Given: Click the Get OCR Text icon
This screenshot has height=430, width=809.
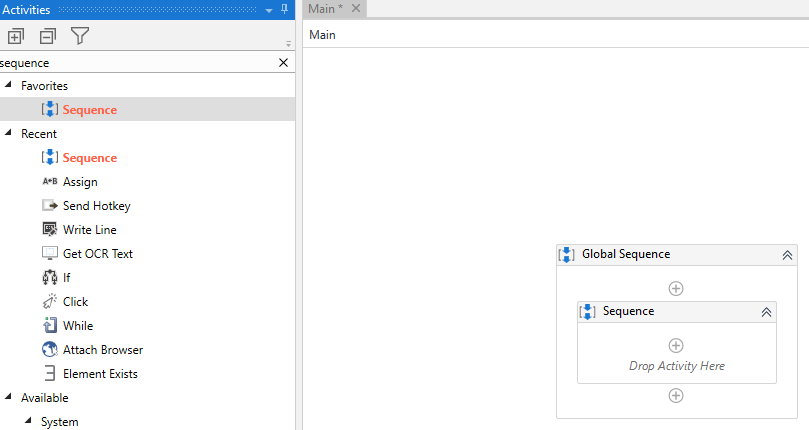Looking at the screenshot, I should 50,253.
